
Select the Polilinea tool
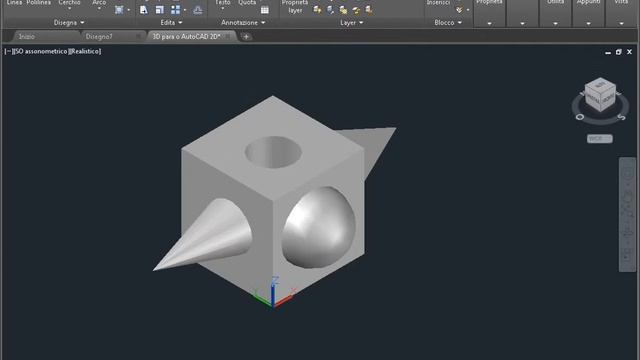click(x=39, y=3)
